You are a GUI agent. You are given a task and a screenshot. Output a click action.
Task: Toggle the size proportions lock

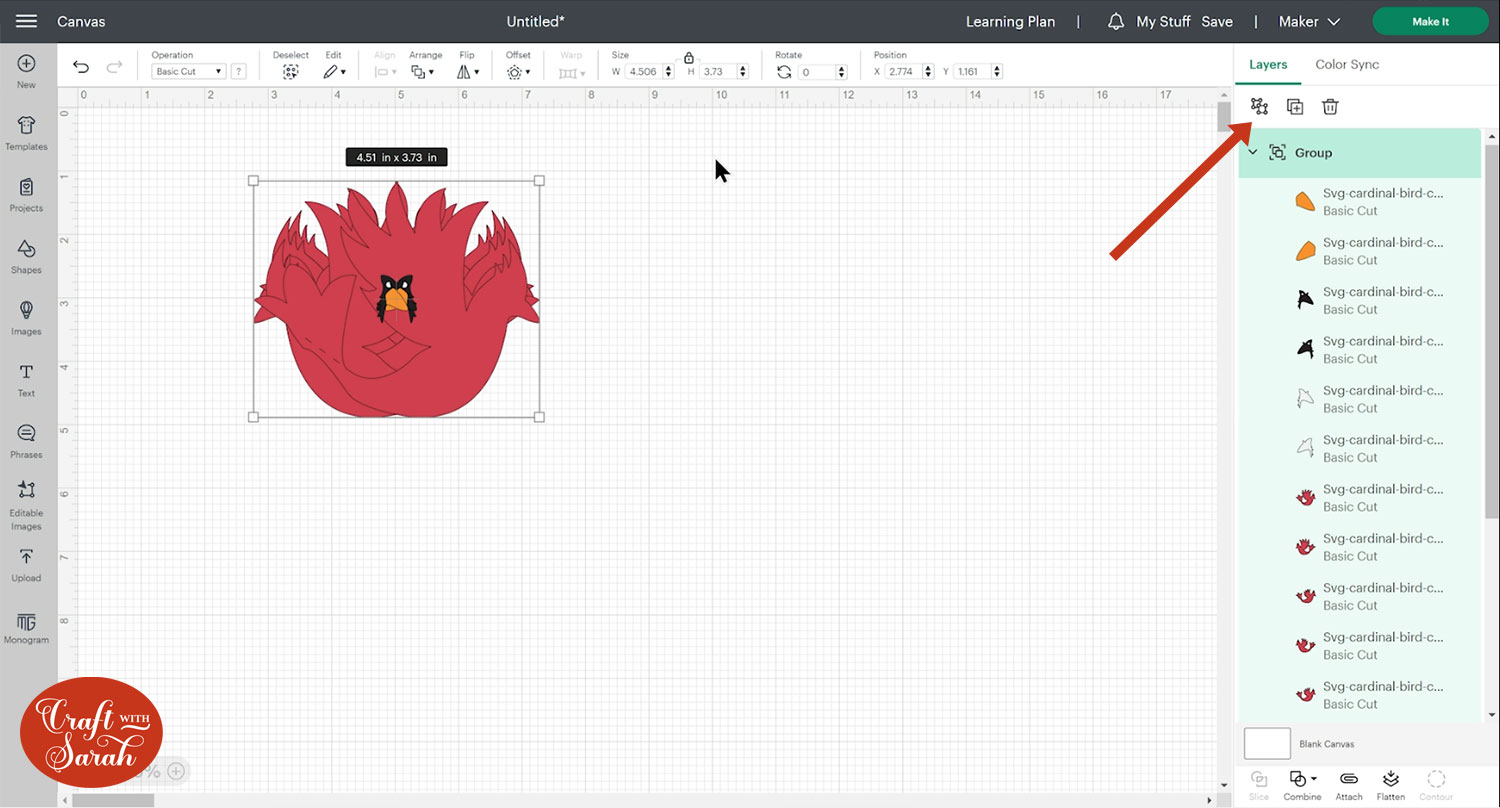[x=688, y=58]
